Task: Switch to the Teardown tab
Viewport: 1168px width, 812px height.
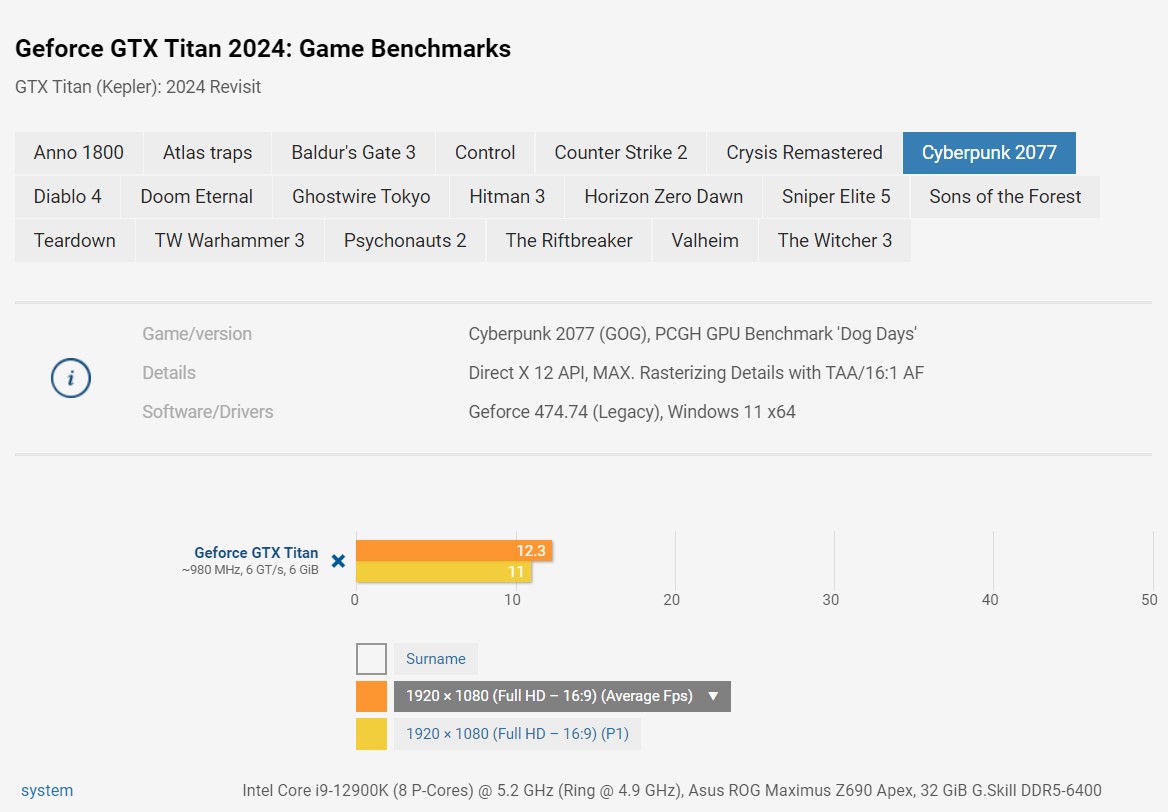Action: 74,241
